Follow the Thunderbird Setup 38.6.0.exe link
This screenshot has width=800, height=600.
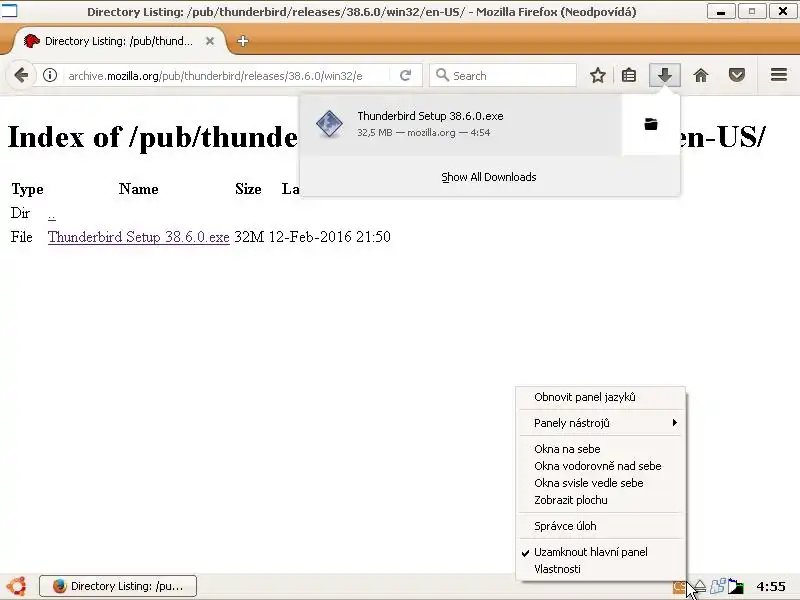pyautogui.click(x=138, y=237)
